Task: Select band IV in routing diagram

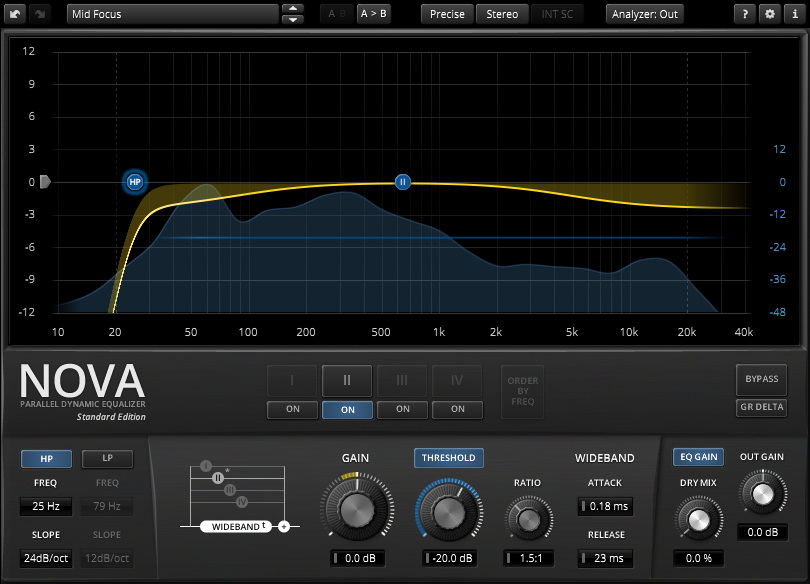Action: click(242, 501)
